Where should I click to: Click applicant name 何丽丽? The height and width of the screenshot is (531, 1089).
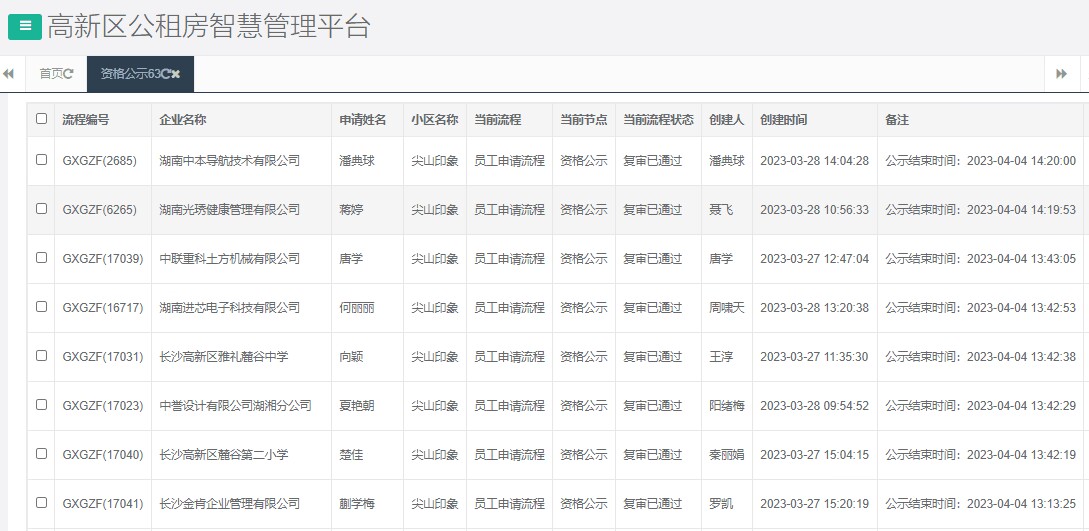click(357, 307)
